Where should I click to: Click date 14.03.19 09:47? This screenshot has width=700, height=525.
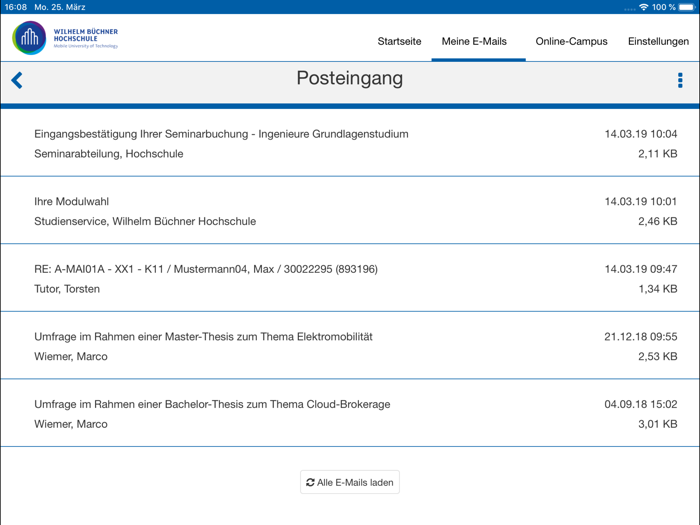641,269
